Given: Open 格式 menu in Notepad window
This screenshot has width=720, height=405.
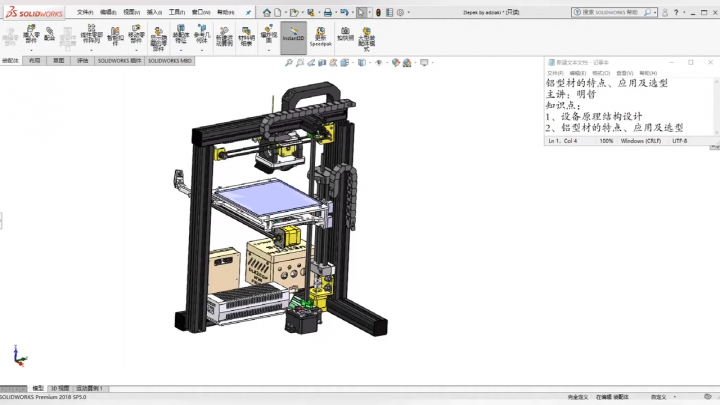Looking at the screenshot, I should [x=601, y=73].
